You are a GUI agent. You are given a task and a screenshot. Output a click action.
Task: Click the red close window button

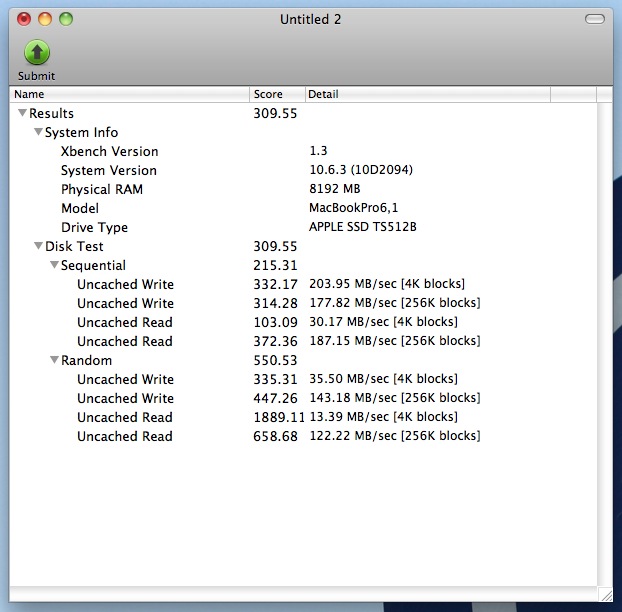[24, 19]
